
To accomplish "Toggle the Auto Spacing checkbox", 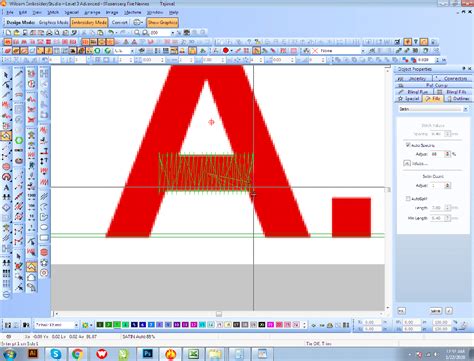I will (408, 145).
